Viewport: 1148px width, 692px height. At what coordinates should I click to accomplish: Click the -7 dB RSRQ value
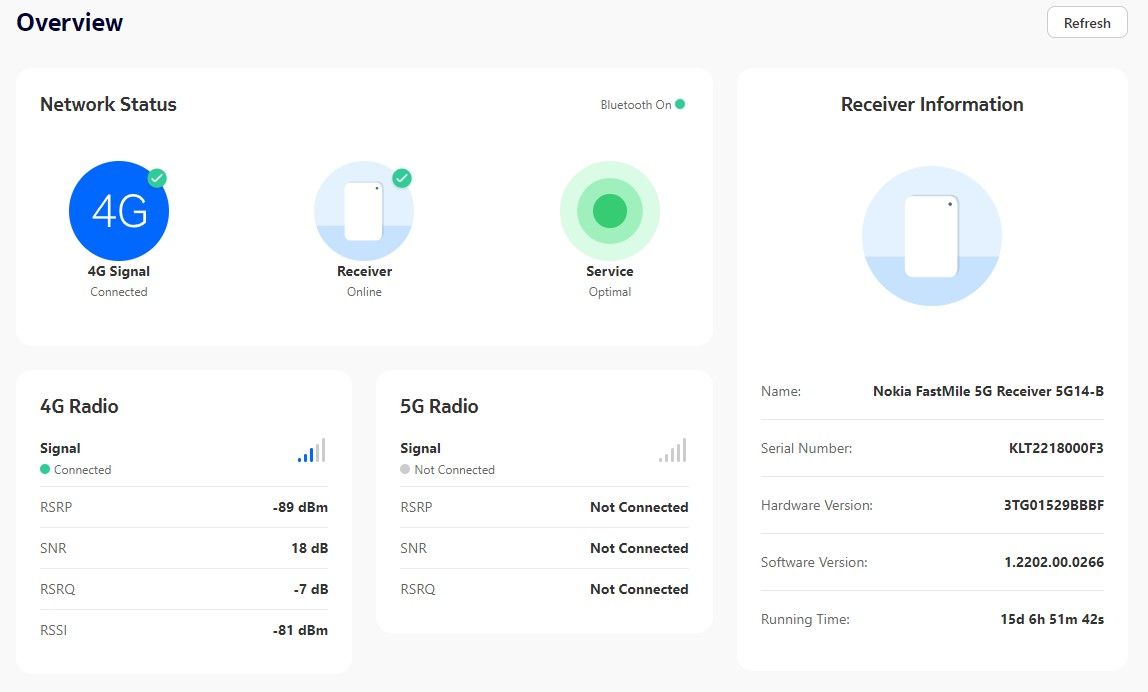tap(311, 589)
